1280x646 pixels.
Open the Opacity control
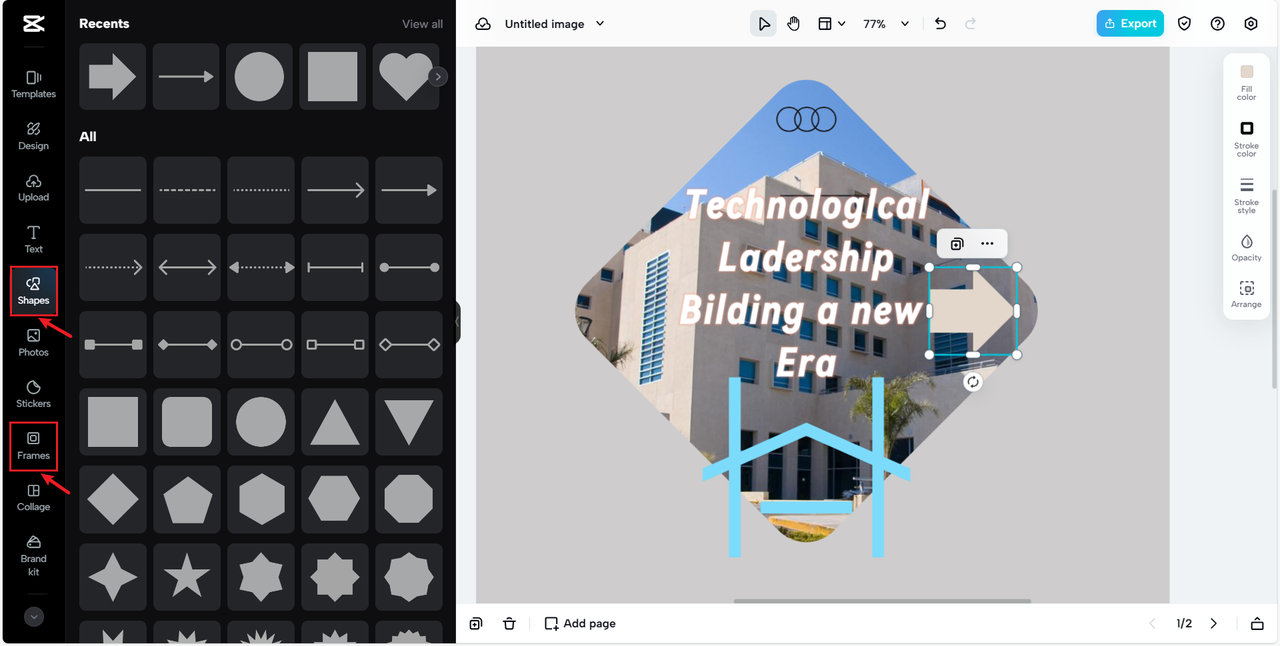click(1246, 248)
